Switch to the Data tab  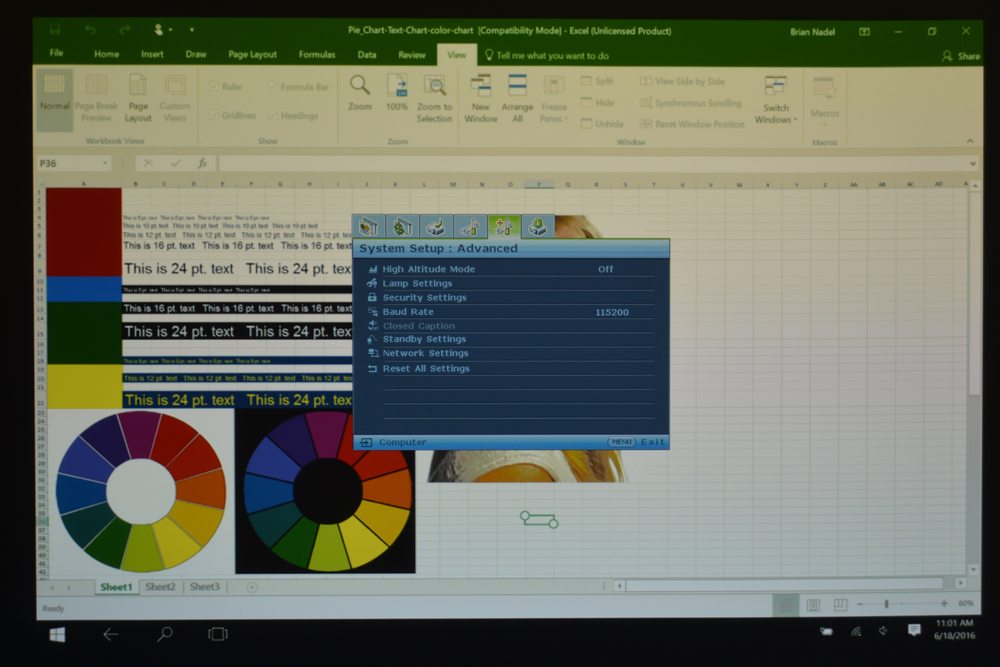click(x=367, y=55)
